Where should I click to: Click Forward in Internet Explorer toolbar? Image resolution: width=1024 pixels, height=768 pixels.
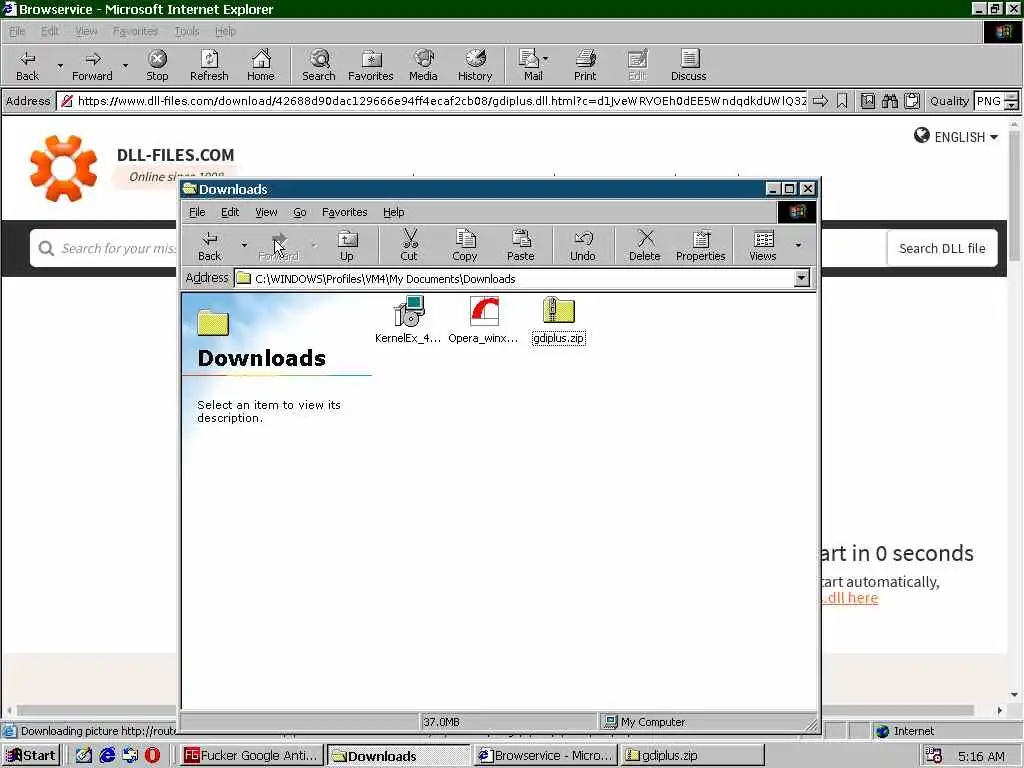92,65
